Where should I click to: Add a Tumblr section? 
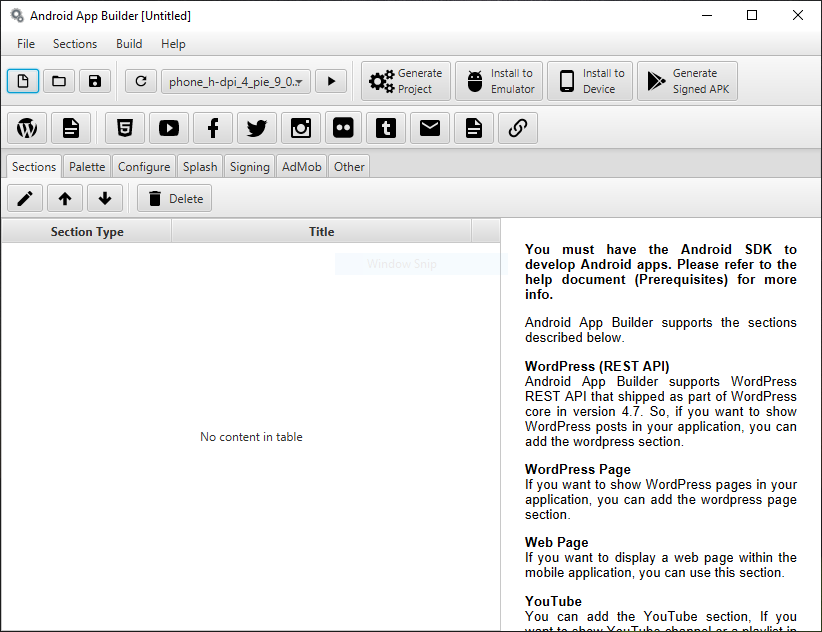coord(386,128)
